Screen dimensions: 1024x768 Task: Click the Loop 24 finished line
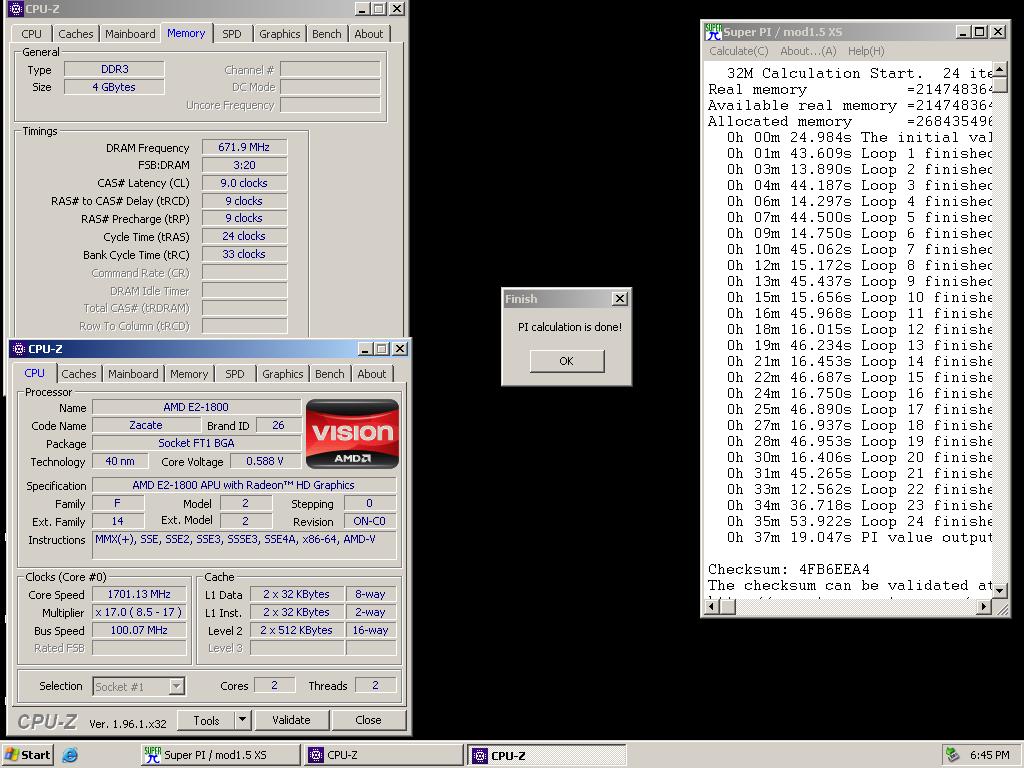[859, 521]
